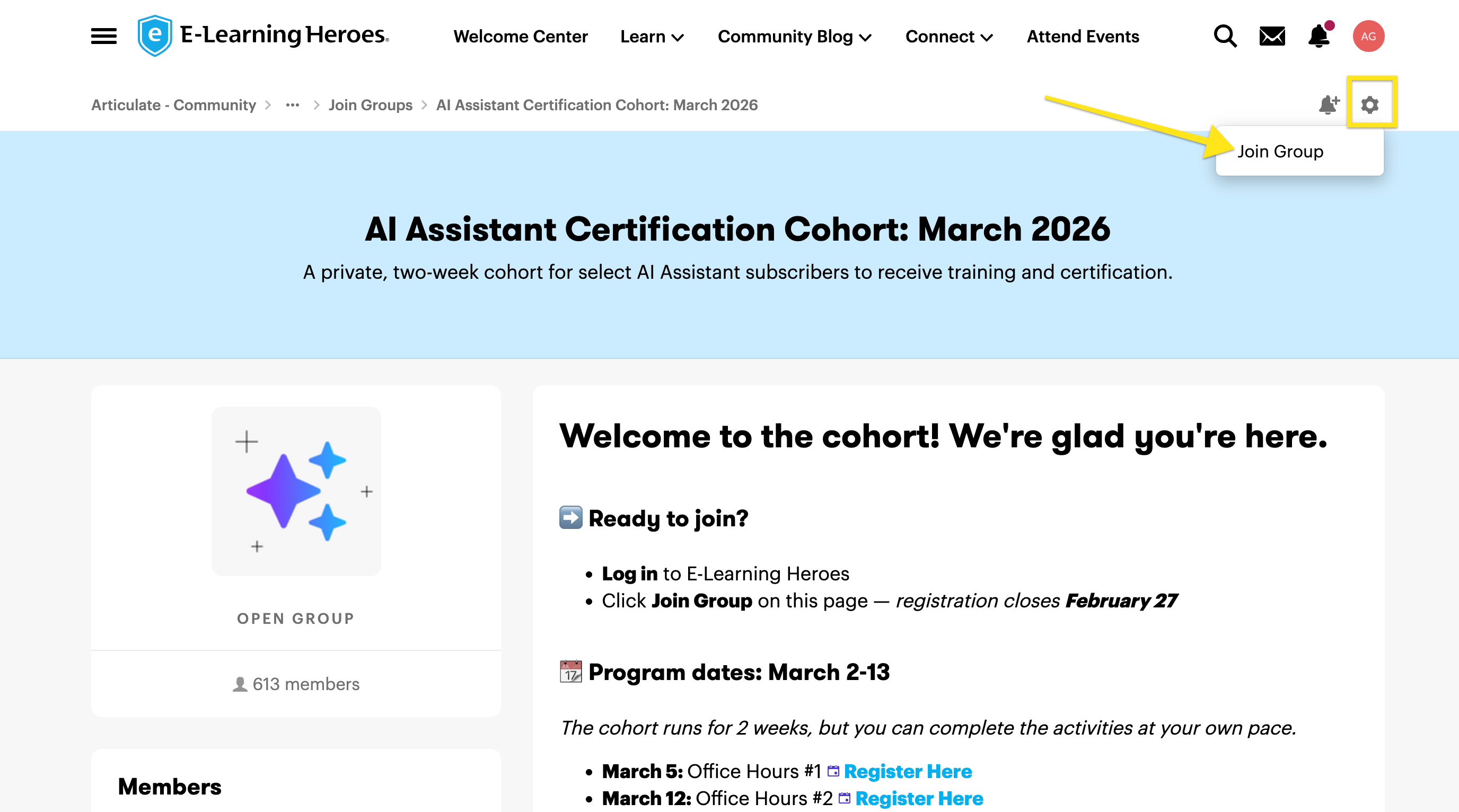Viewport: 1459px width, 812px height.
Task: Click Register Here for March 12
Action: 919,798
